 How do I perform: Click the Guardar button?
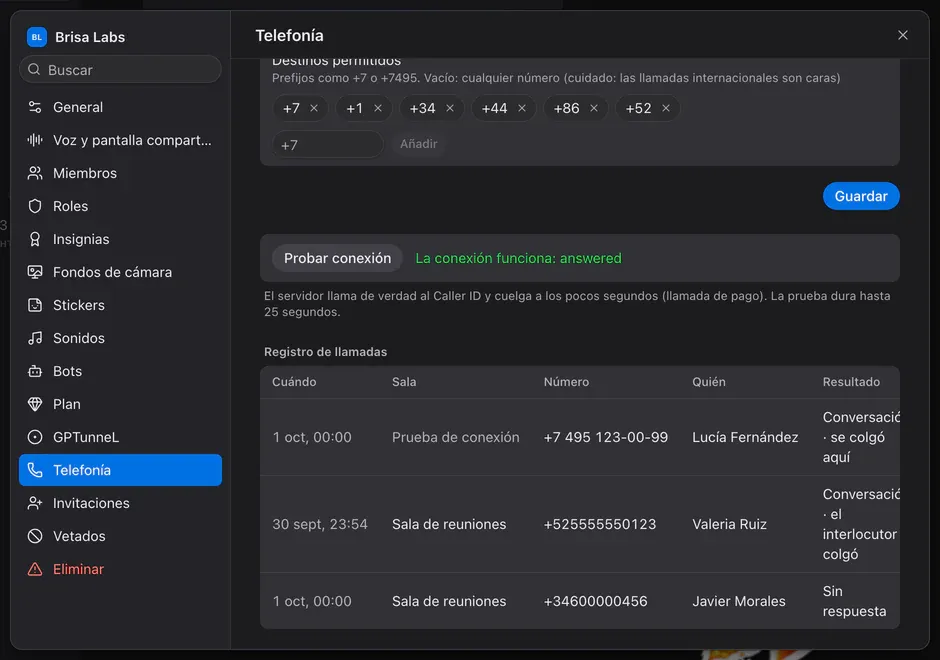(x=861, y=196)
